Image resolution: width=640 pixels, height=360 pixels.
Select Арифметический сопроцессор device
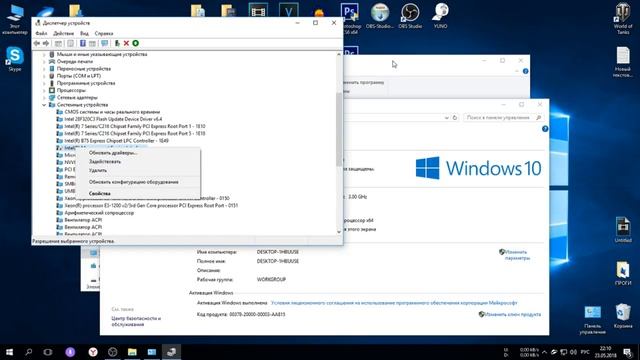click(99, 213)
